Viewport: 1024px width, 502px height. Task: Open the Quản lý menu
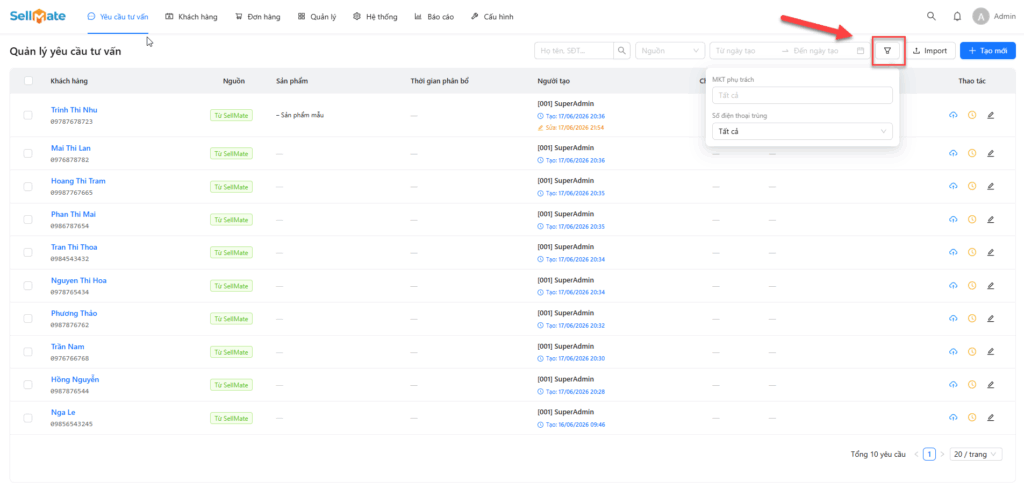pos(317,17)
